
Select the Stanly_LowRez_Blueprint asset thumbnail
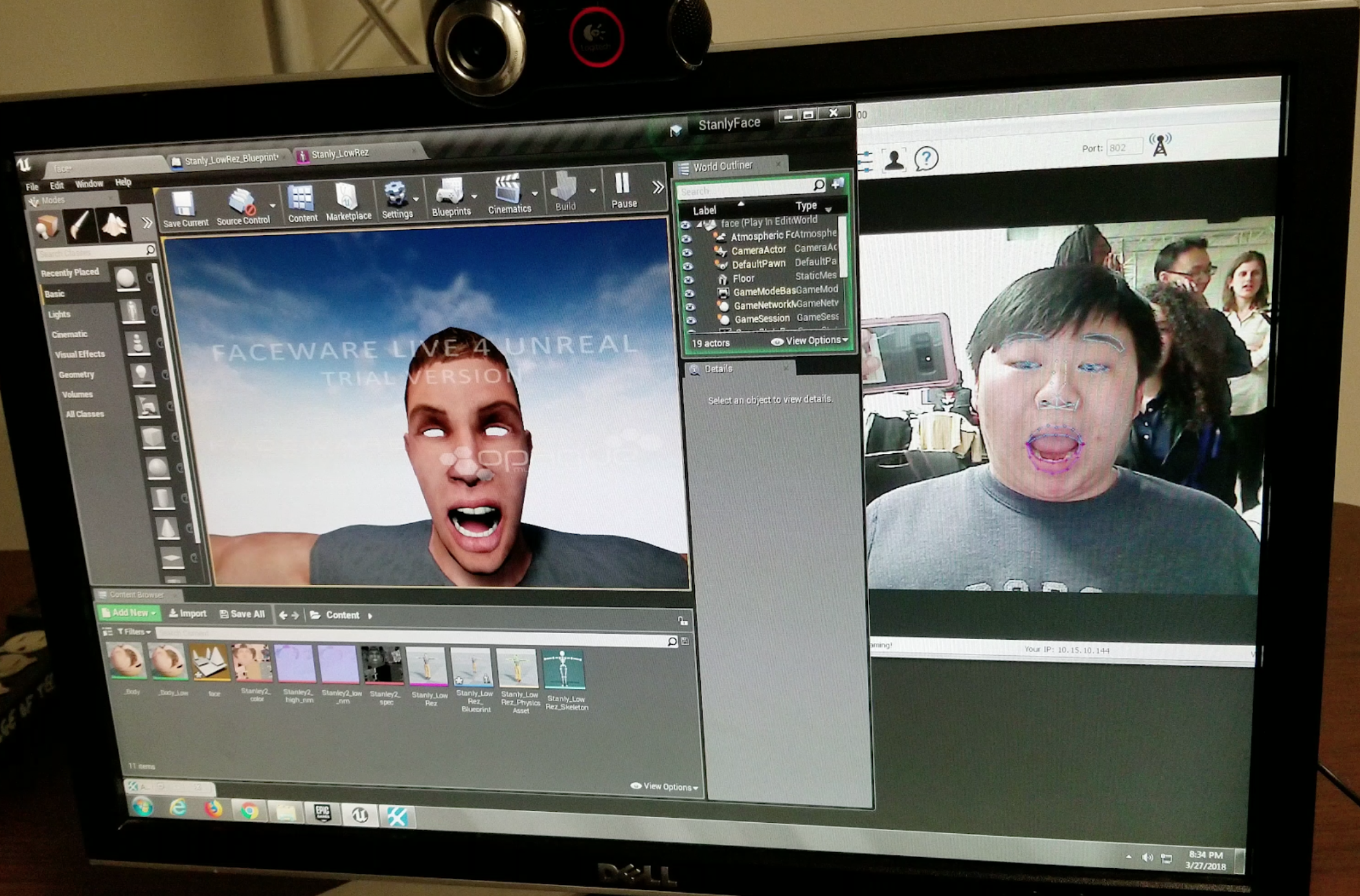click(x=472, y=667)
